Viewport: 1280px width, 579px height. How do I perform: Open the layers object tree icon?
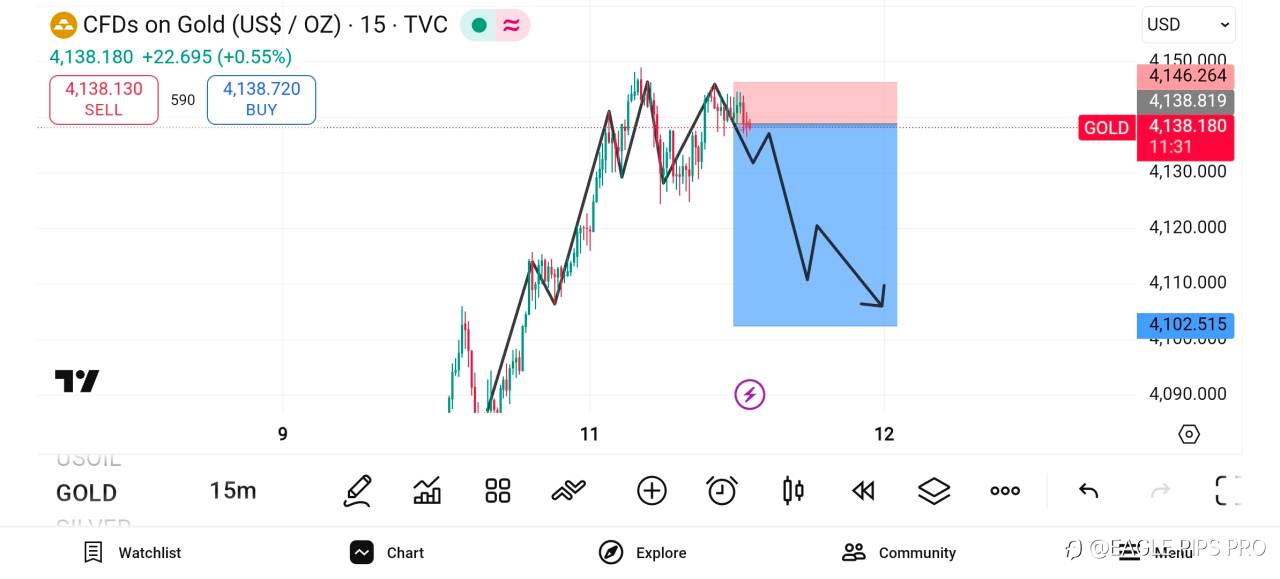pyautogui.click(x=933, y=490)
